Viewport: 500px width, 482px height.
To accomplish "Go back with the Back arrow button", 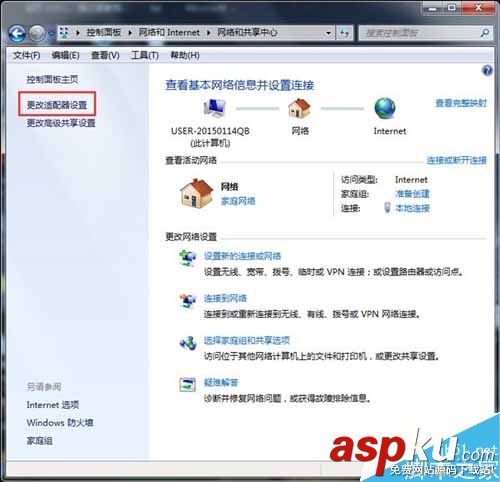I will click(x=17, y=33).
